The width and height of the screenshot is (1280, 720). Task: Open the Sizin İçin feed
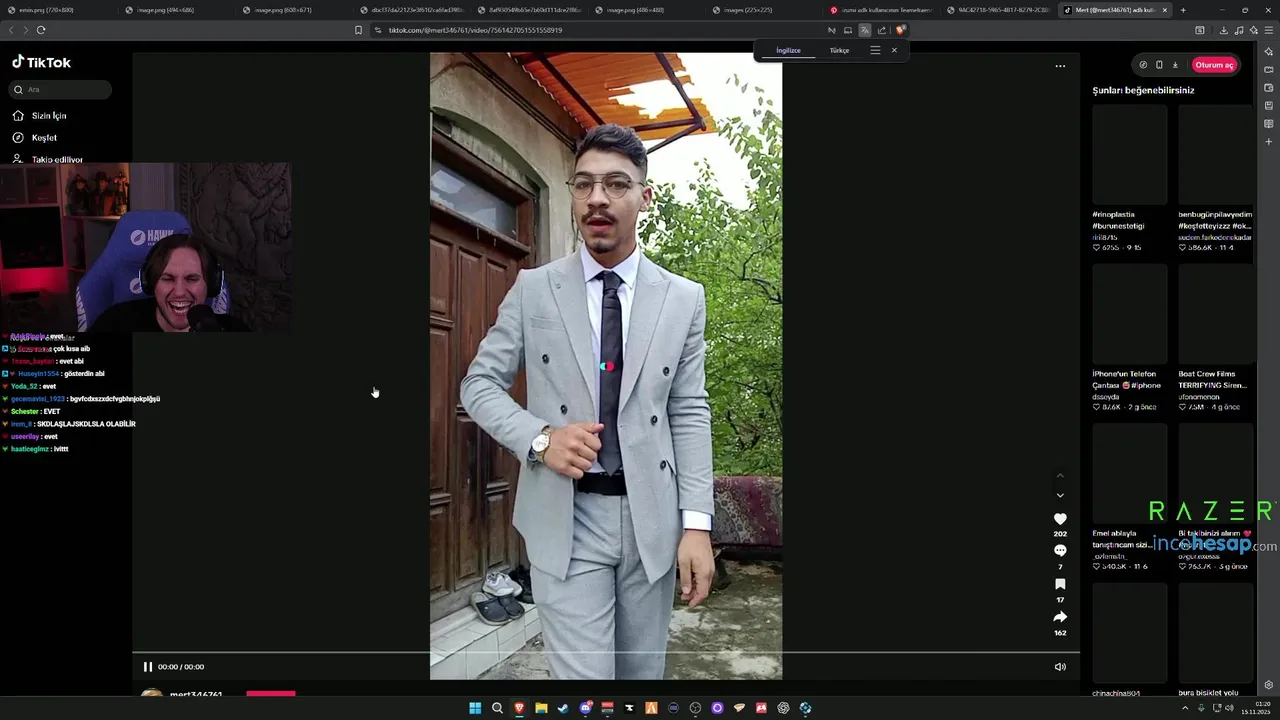[40, 116]
